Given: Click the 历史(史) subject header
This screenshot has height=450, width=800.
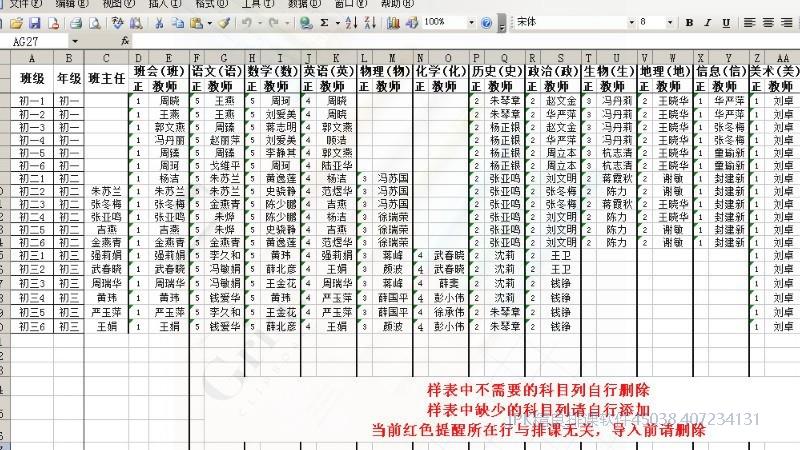Looking at the screenshot, I should tap(497, 71).
